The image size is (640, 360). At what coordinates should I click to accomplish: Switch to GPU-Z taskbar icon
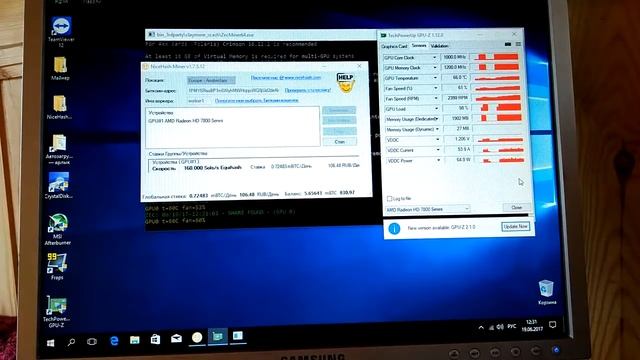coord(218,336)
